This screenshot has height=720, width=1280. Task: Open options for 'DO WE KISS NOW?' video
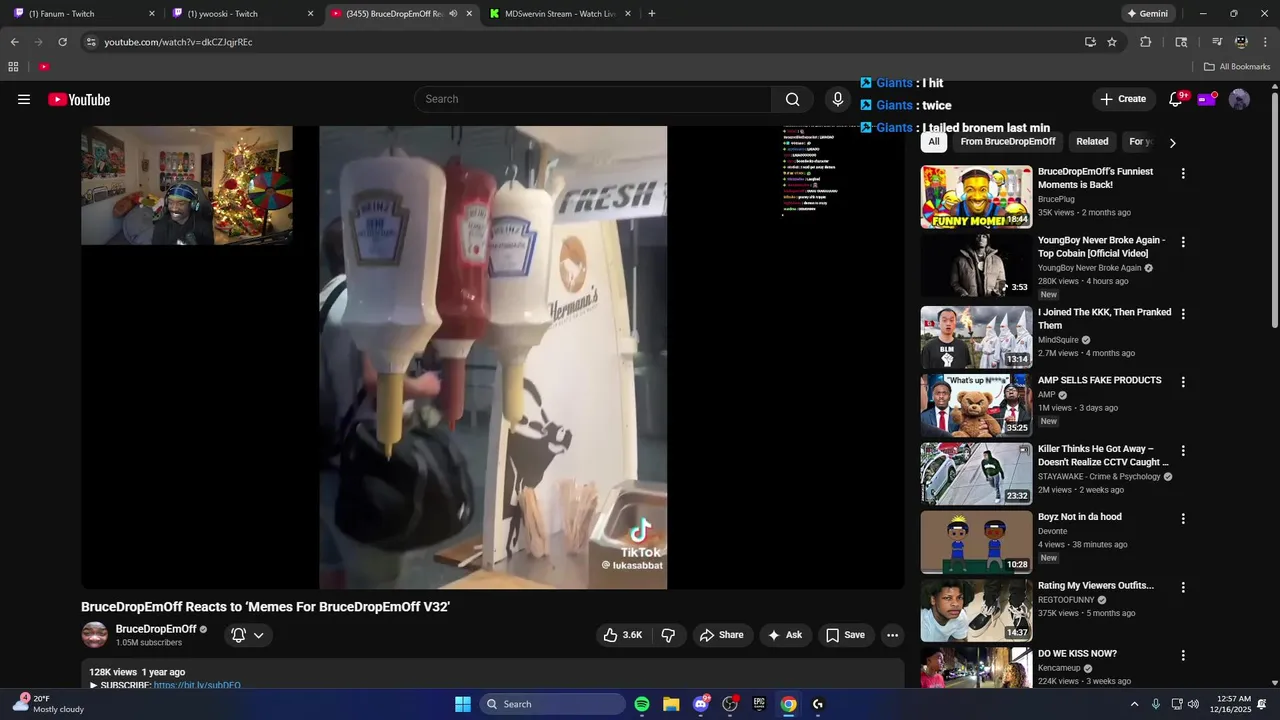pos(1183,656)
